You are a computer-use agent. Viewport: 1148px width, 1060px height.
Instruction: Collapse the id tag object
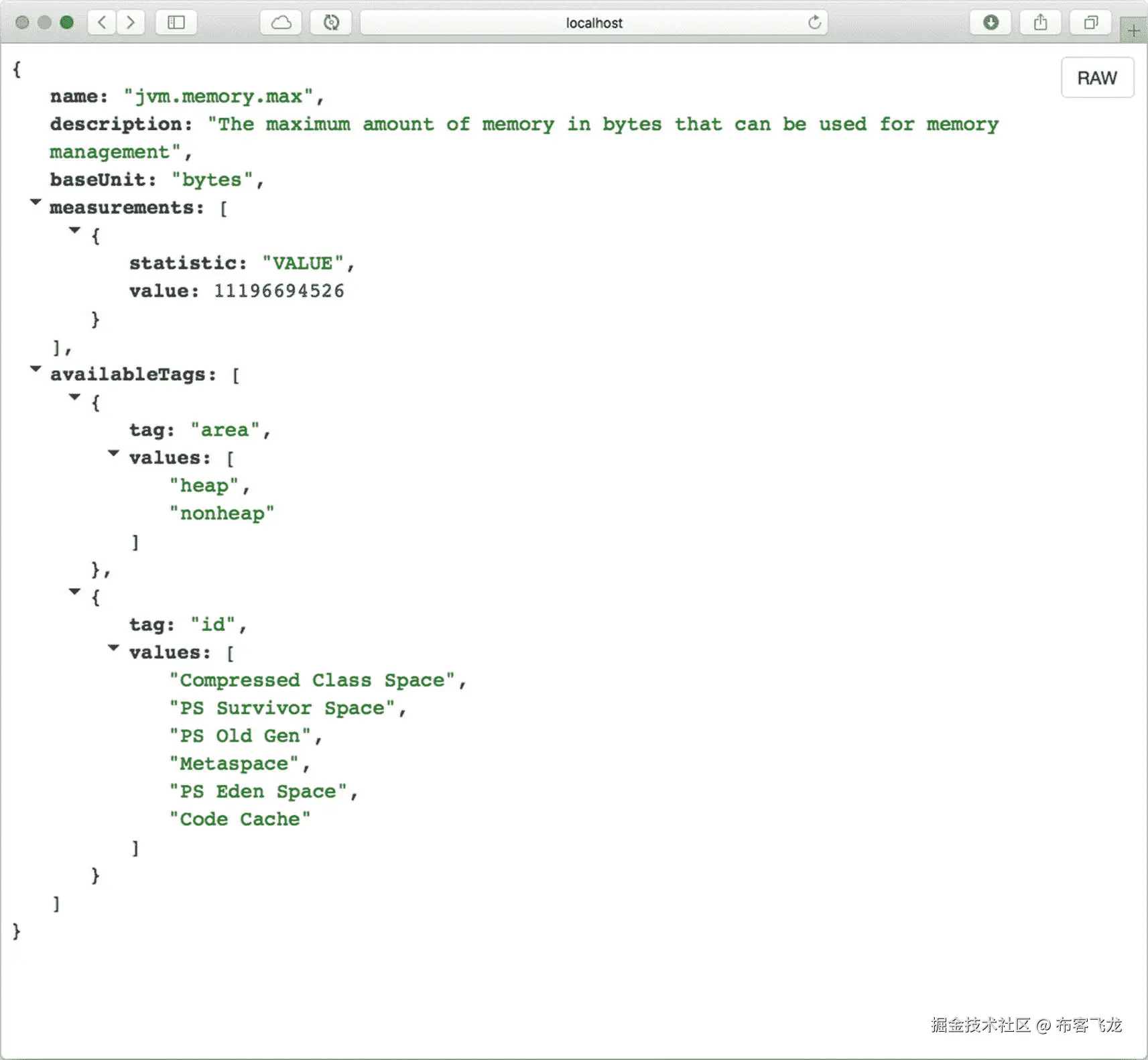coord(74,591)
